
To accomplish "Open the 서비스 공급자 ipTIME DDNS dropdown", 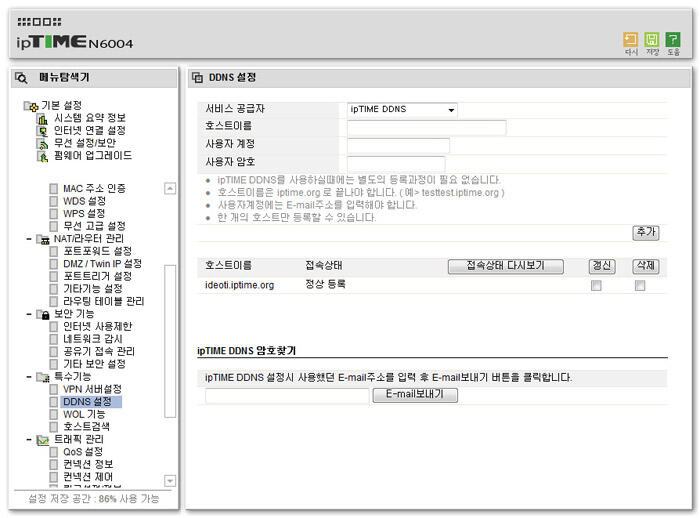I will [402, 109].
